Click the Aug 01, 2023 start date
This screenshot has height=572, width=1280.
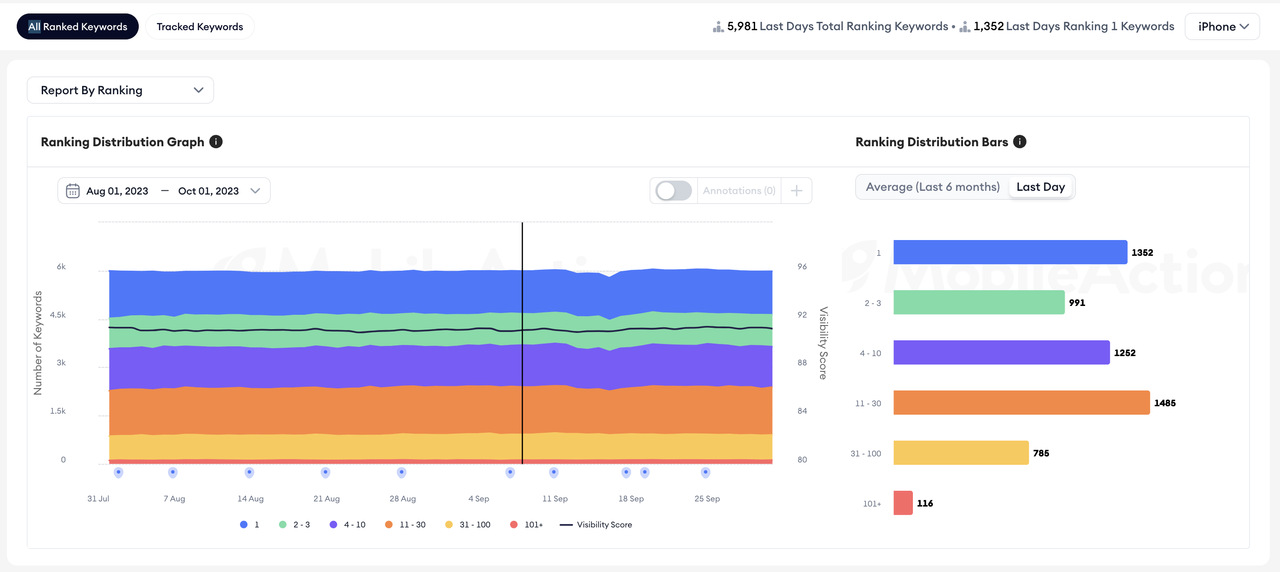117,191
